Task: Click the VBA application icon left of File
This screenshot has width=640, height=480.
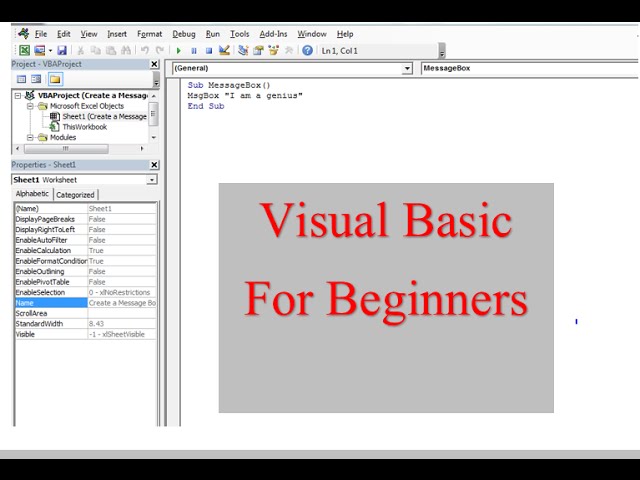Action: 24,33
